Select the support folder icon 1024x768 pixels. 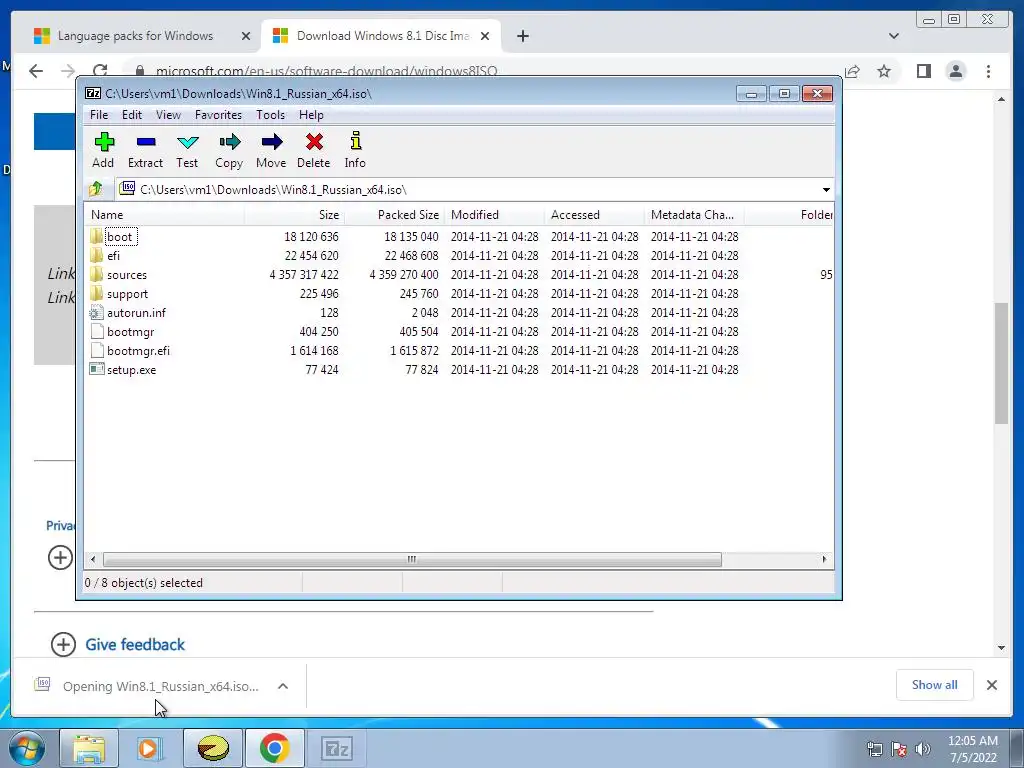tap(97, 293)
